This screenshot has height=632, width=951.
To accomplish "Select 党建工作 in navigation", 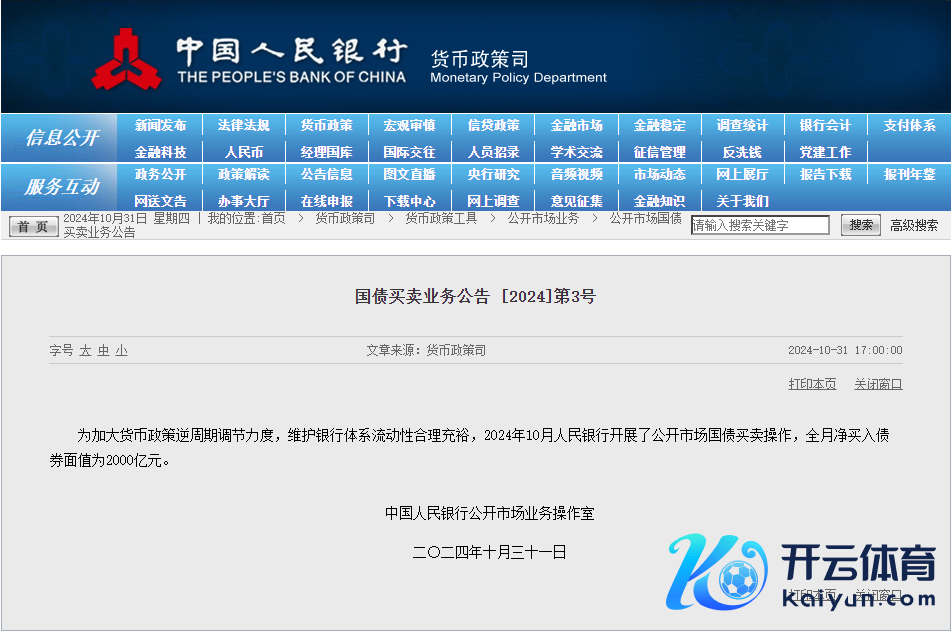I will pyautogui.click(x=825, y=152).
